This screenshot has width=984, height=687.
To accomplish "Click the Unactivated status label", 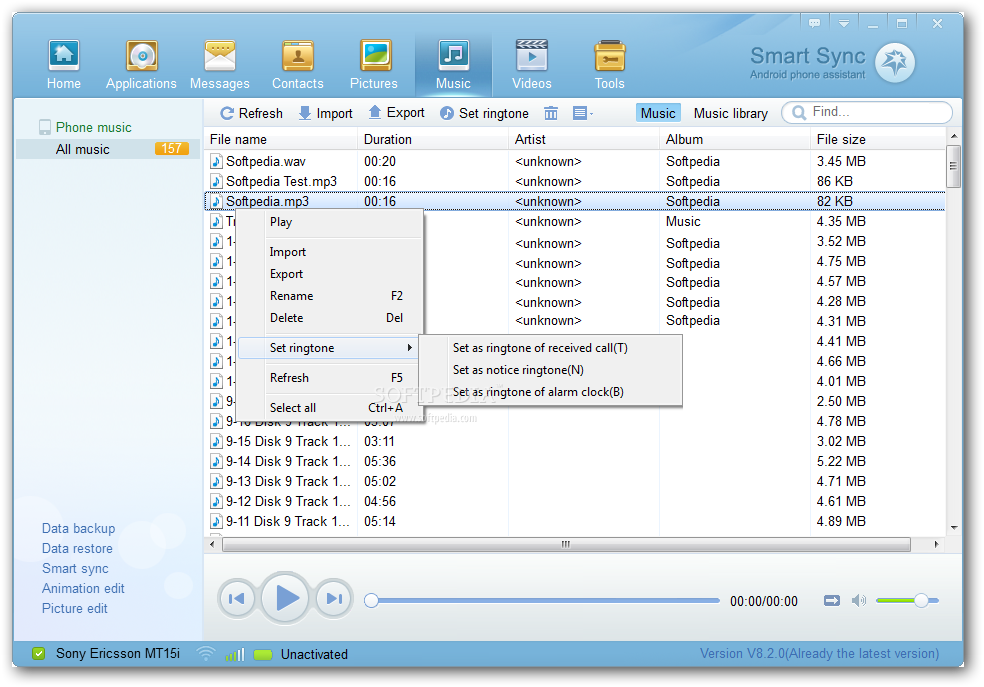I will coord(314,655).
